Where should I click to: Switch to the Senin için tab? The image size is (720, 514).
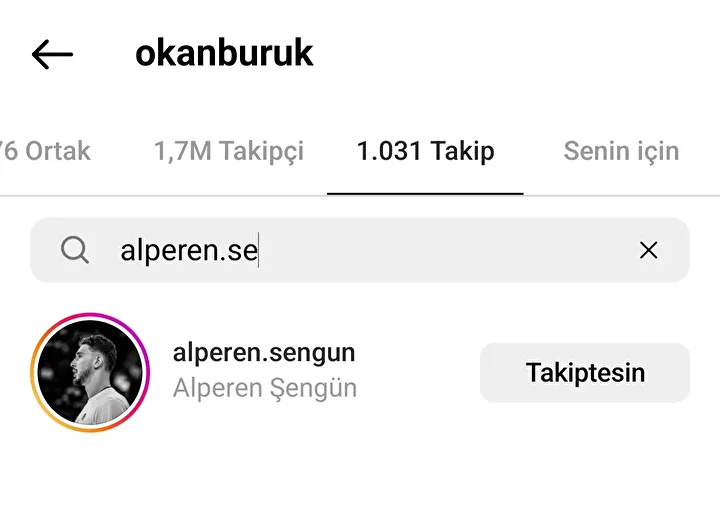point(621,151)
